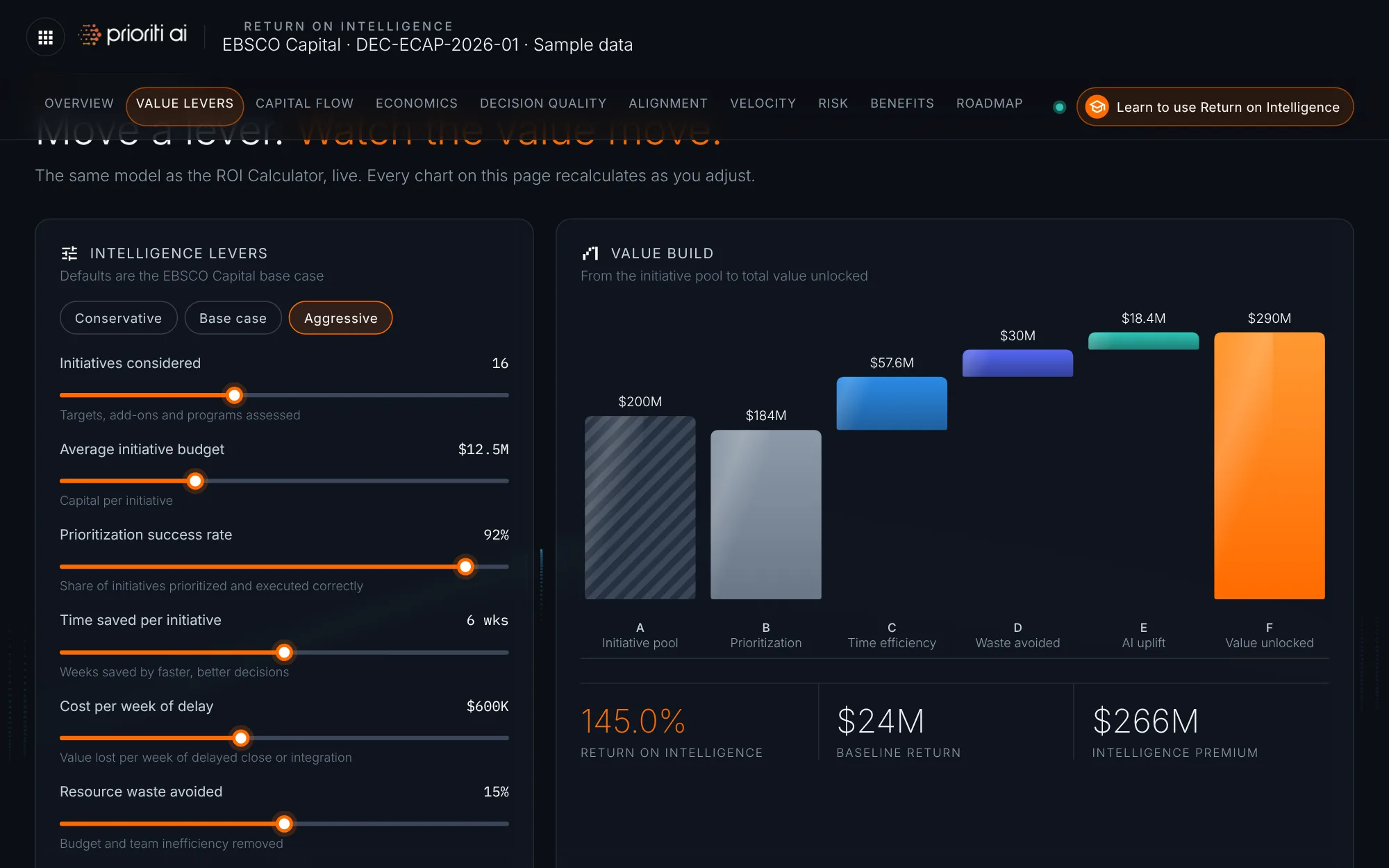Viewport: 1389px width, 868px height.
Task: Click the prioriti ai logo
Action: point(133,34)
